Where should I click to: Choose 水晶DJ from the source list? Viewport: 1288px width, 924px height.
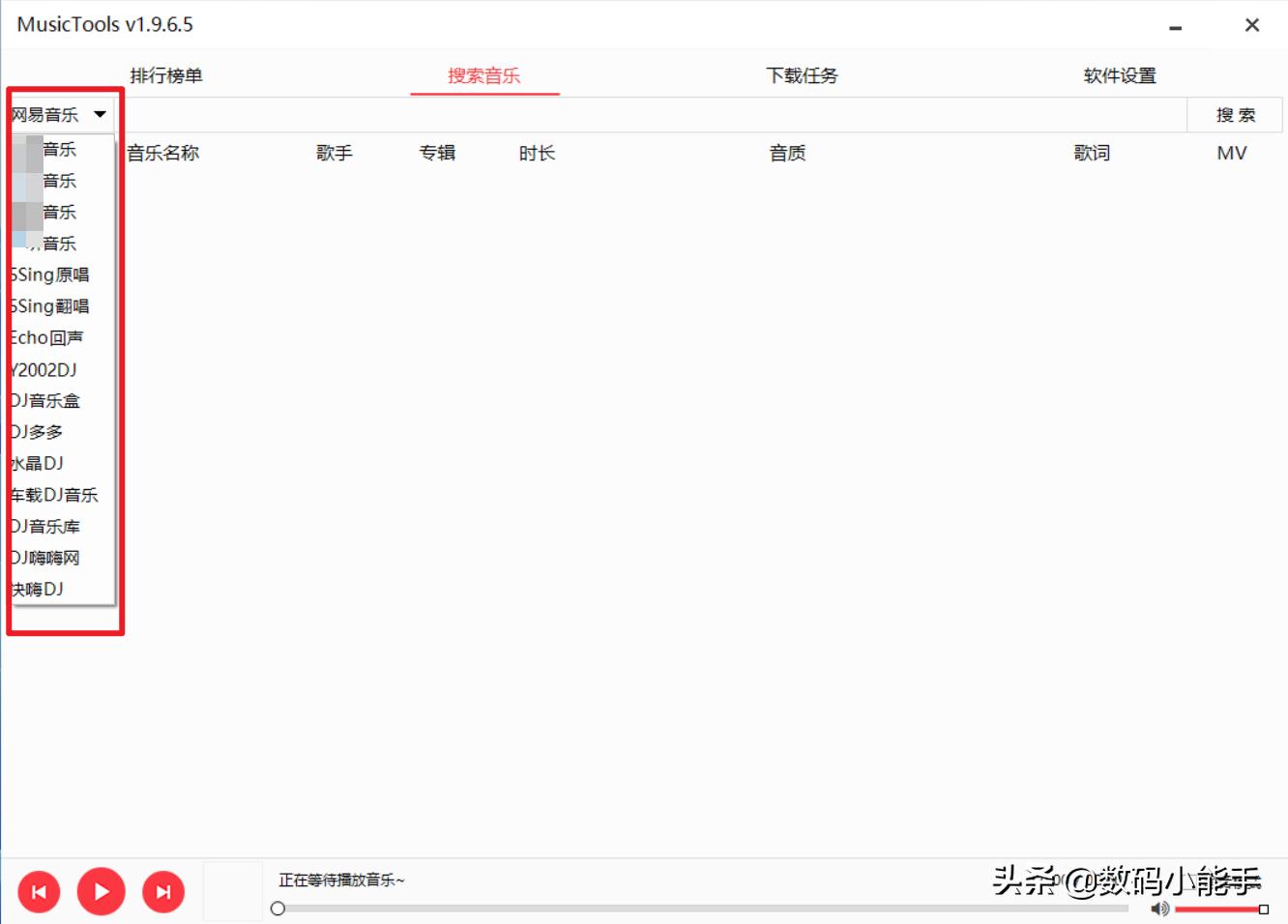coord(36,463)
